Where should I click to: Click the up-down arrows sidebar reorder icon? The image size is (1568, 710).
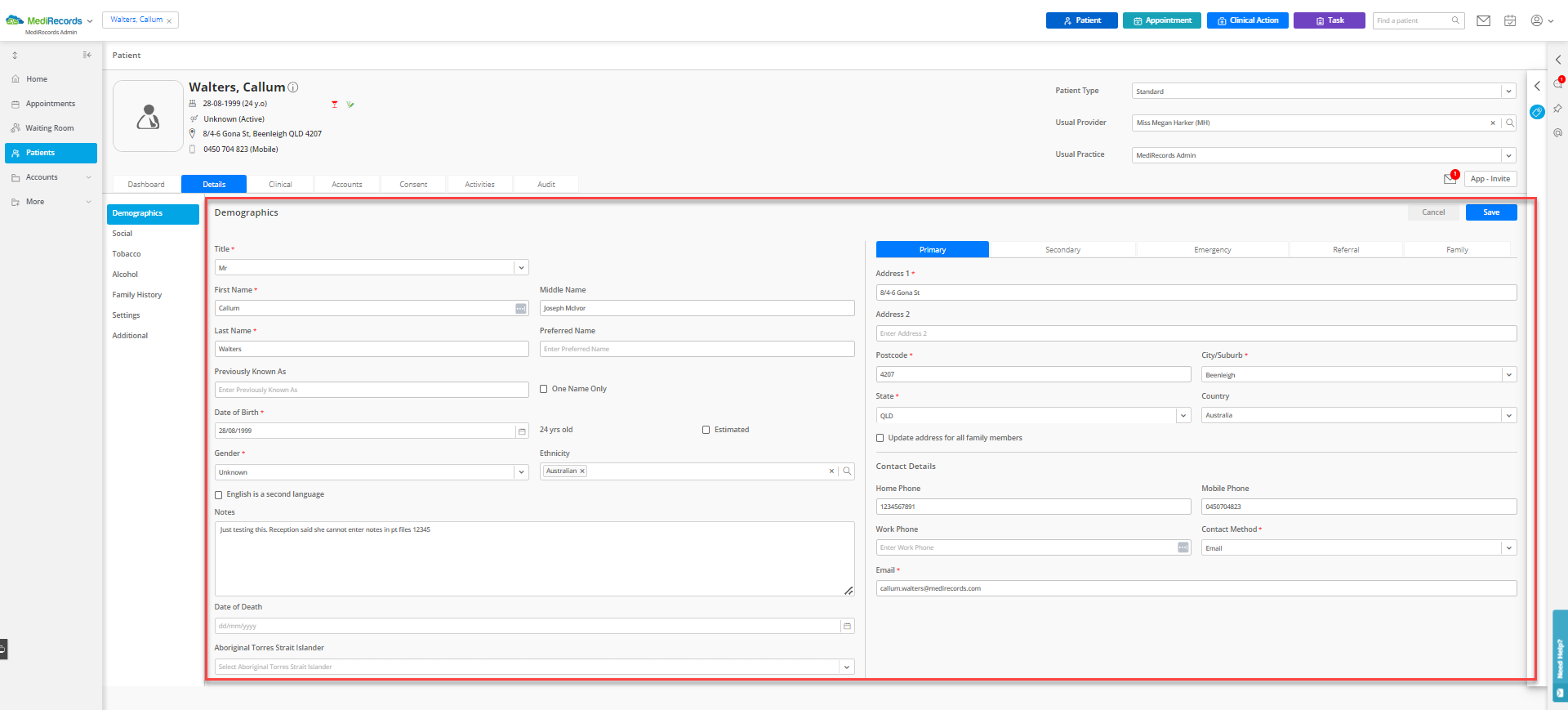point(15,55)
